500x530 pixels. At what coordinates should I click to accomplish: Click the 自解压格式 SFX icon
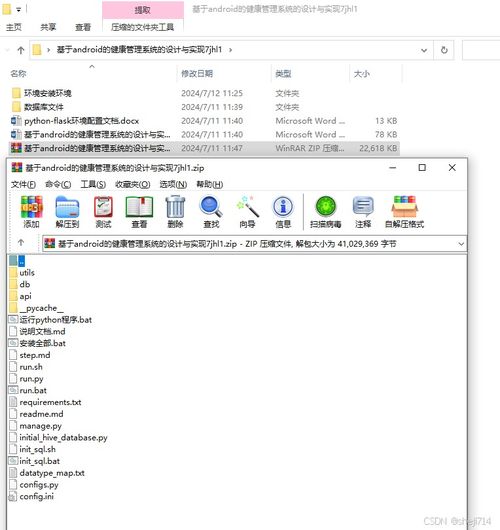coord(404,212)
